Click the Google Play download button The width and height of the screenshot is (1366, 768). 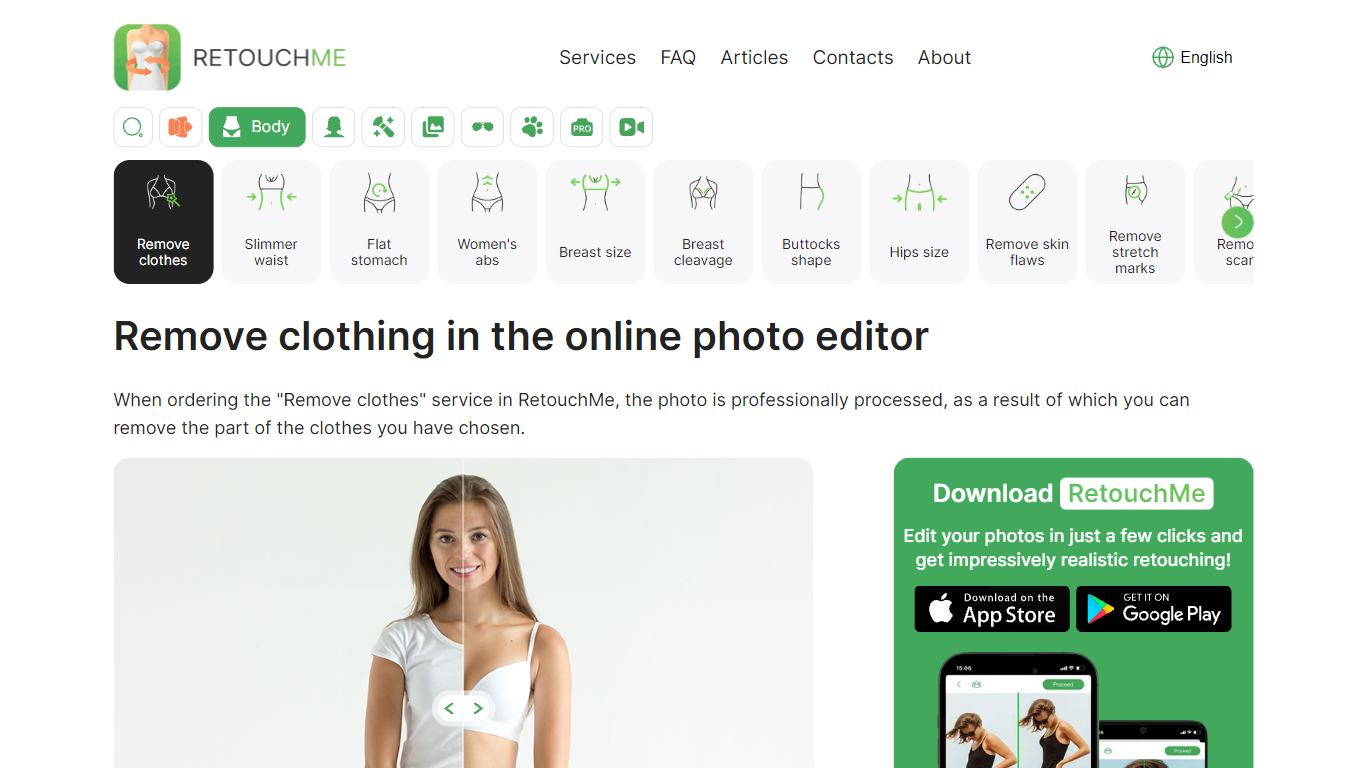(1153, 608)
